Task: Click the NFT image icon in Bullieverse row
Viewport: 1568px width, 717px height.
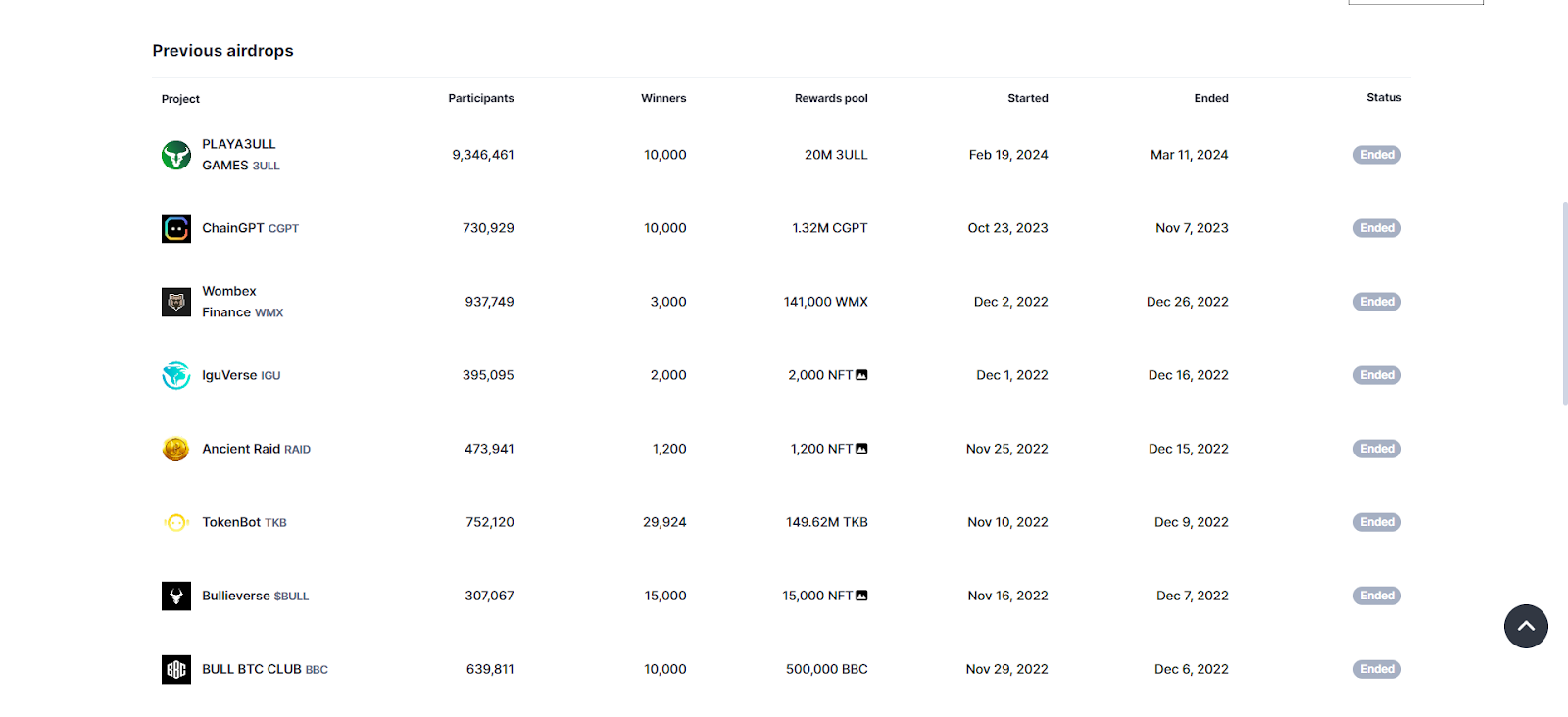Action: pyautogui.click(x=861, y=596)
